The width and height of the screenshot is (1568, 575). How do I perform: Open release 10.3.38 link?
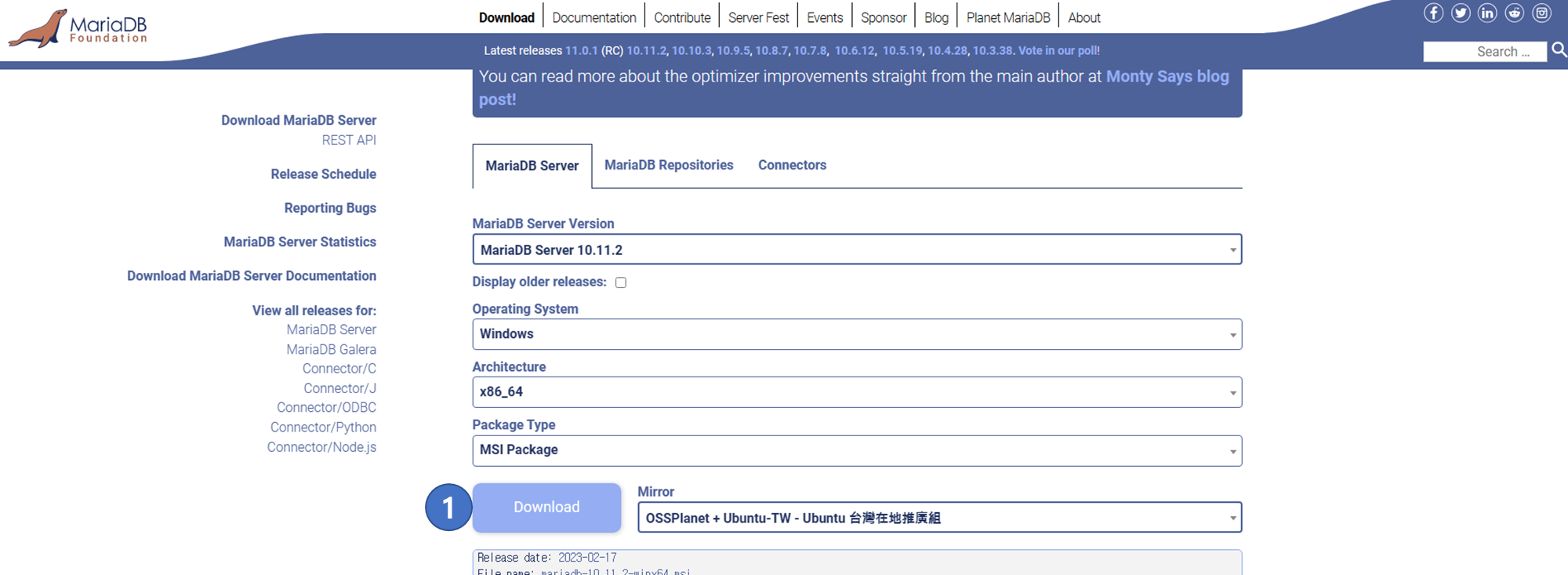pyautogui.click(x=993, y=50)
